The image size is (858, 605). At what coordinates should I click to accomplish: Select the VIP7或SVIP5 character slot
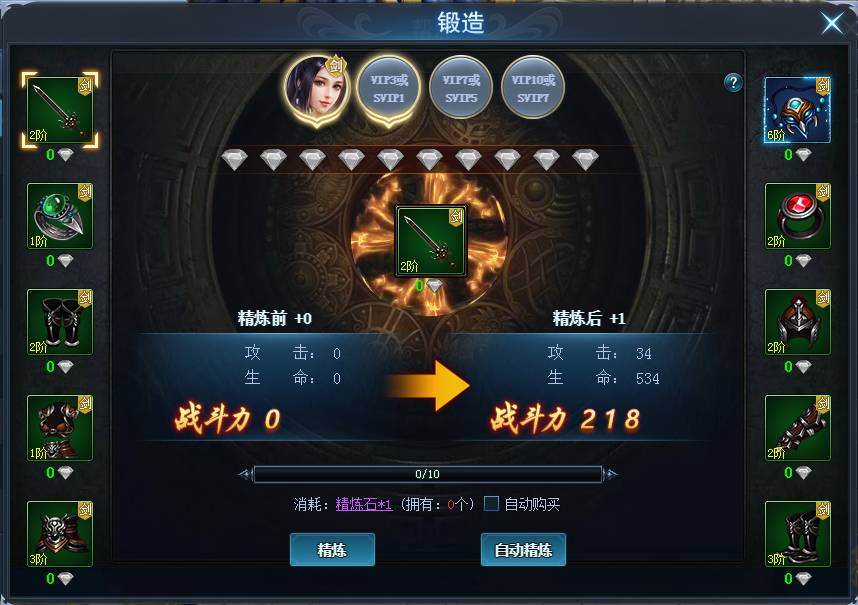click(x=461, y=88)
